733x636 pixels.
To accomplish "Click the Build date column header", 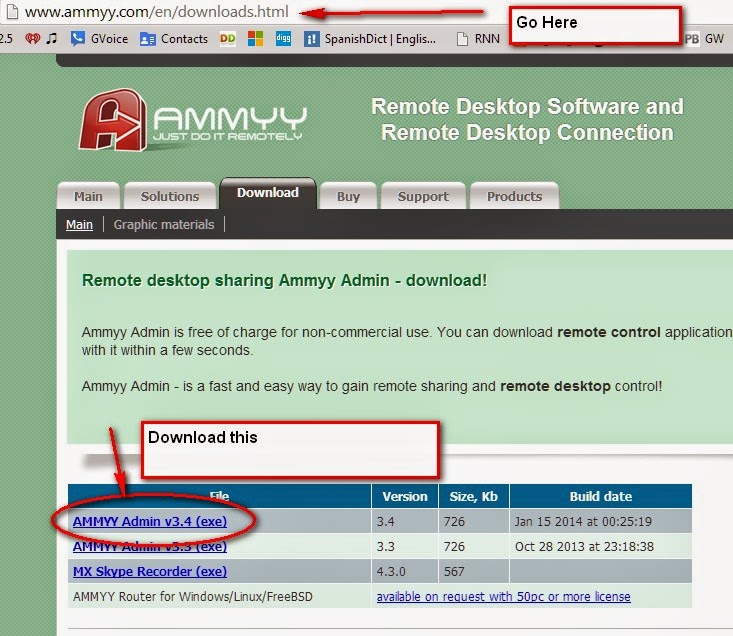I will [601, 496].
